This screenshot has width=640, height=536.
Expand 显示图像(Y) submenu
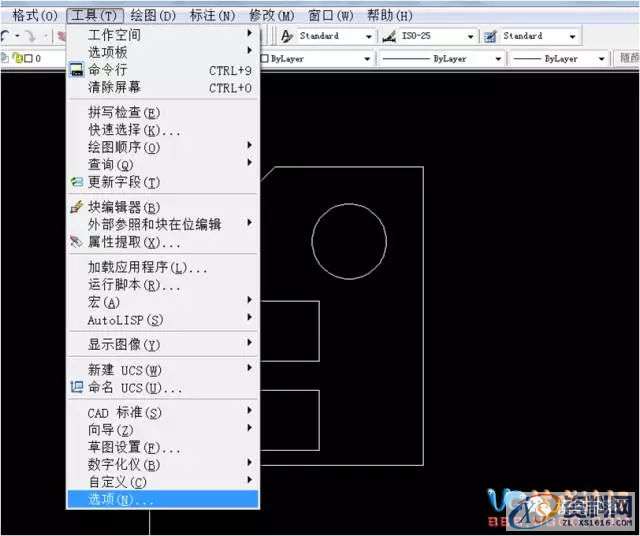pos(162,345)
